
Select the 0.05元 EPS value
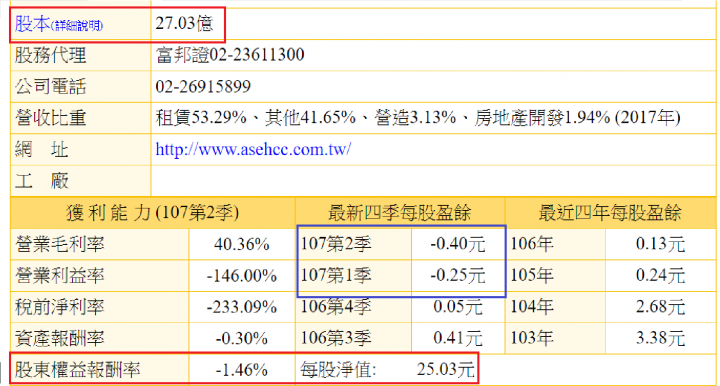[457, 307]
